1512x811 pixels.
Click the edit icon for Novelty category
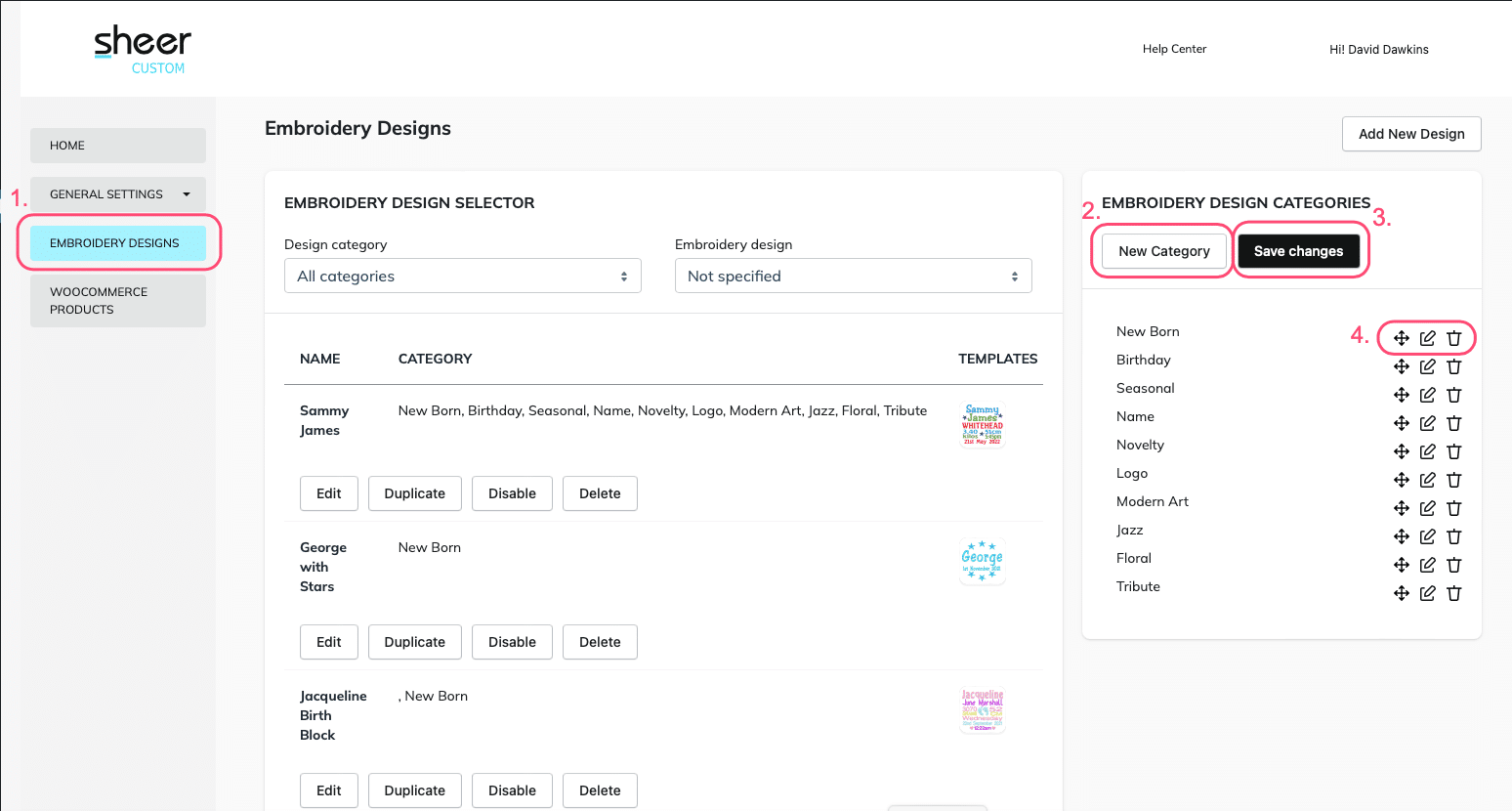point(1427,451)
